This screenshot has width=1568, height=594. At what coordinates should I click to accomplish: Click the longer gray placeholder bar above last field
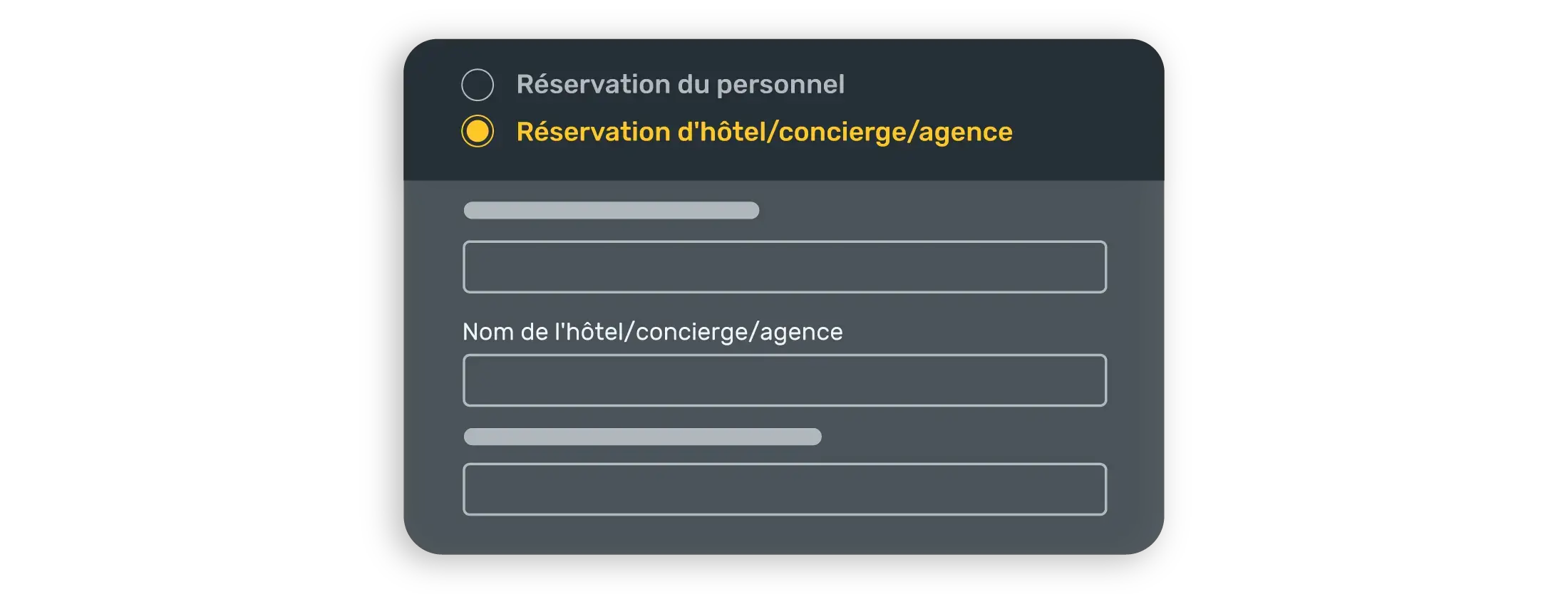[642, 437]
